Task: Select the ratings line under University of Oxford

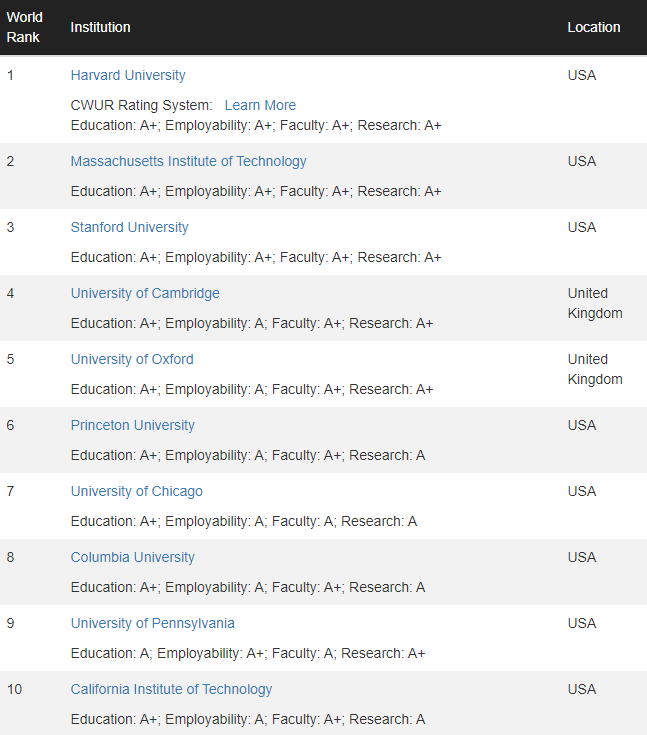Action: (x=252, y=390)
